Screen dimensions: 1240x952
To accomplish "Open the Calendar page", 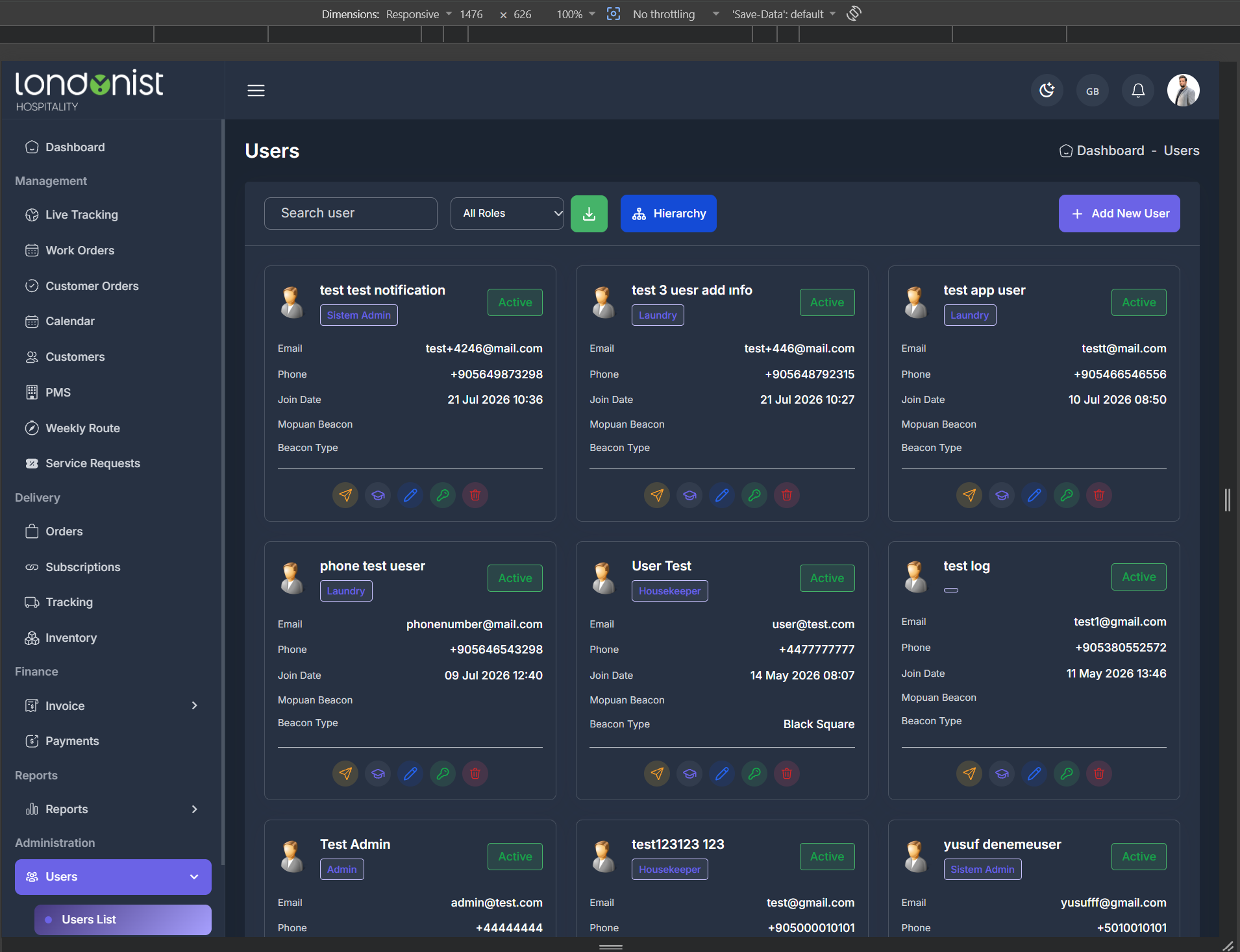I will click(x=70, y=321).
